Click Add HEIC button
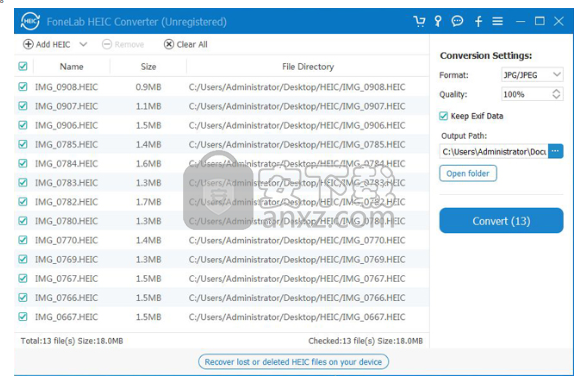 pyautogui.click(x=46, y=45)
